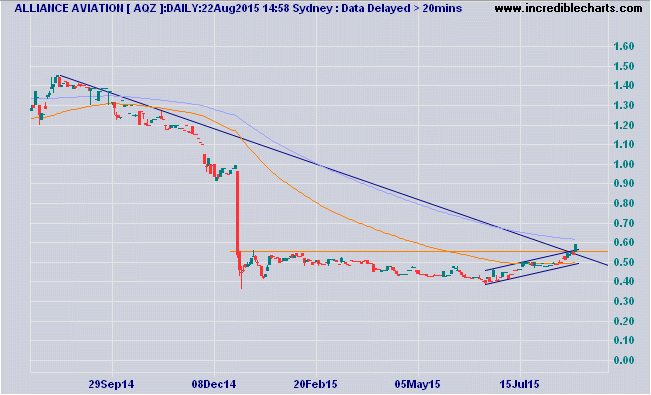Viewport: 651px width, 395px height.
Task: Click the 0.40 price axis label
Action: (x=624, y=281)
